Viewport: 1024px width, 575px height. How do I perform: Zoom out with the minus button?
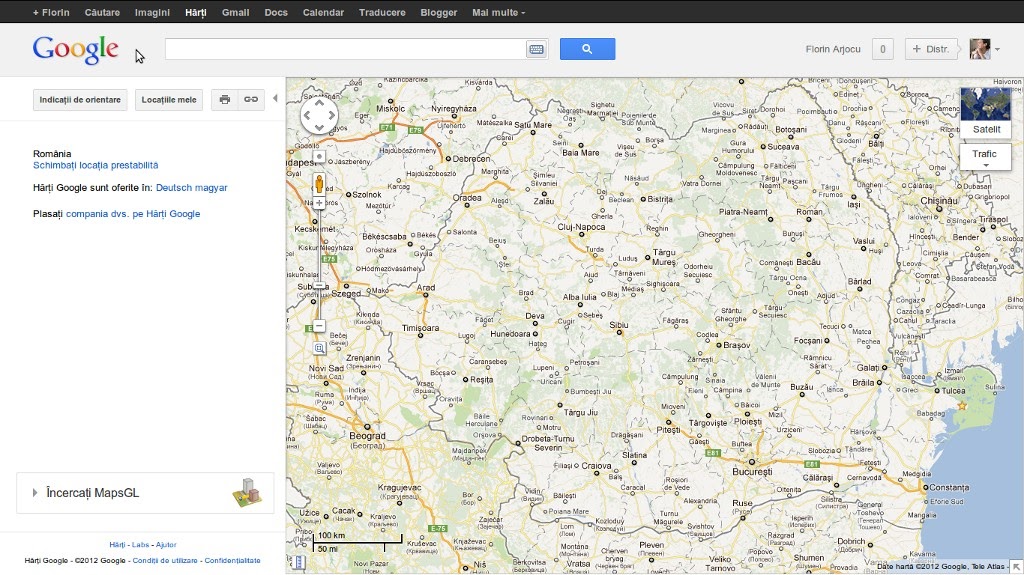tap(319, 325)
